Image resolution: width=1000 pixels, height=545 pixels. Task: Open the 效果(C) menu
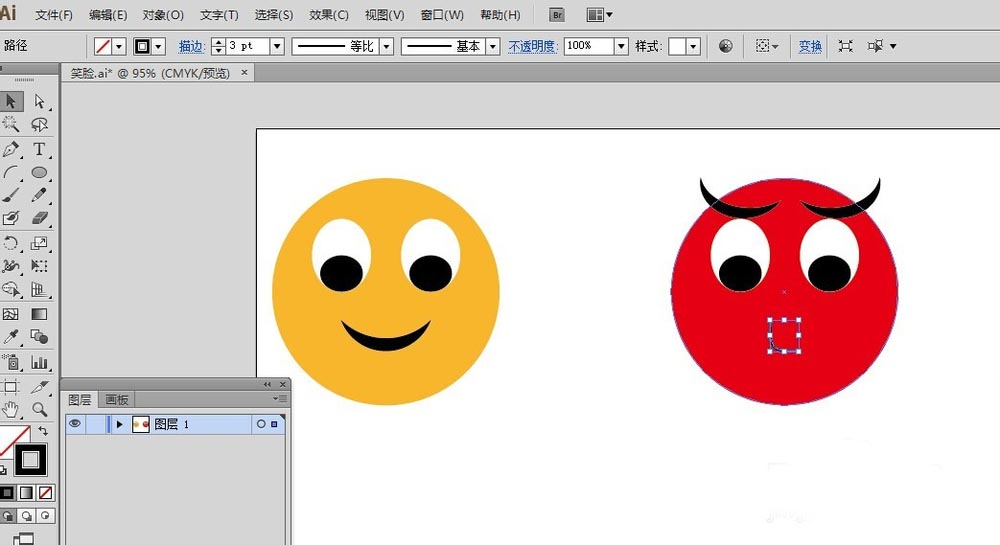coord(328,15)
